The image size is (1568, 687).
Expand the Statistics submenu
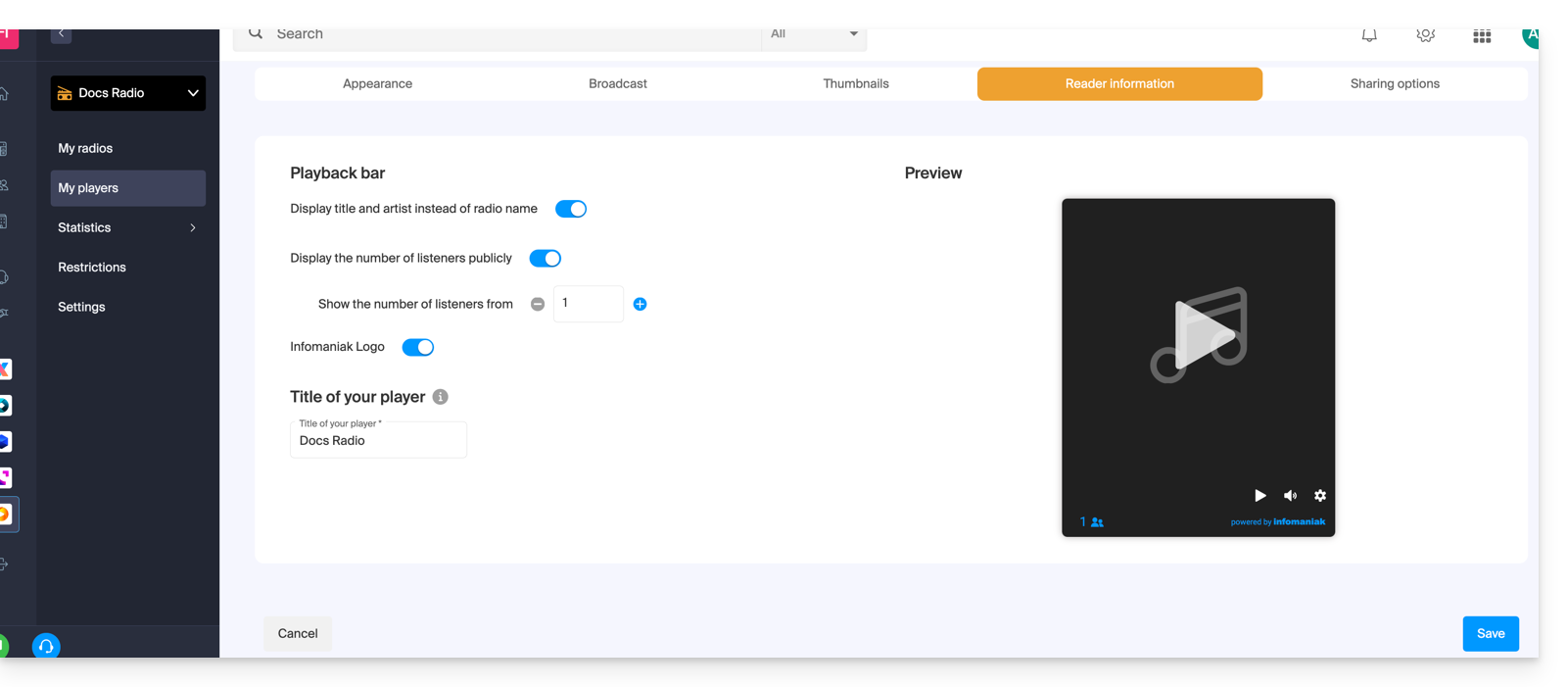click(192, 227)
